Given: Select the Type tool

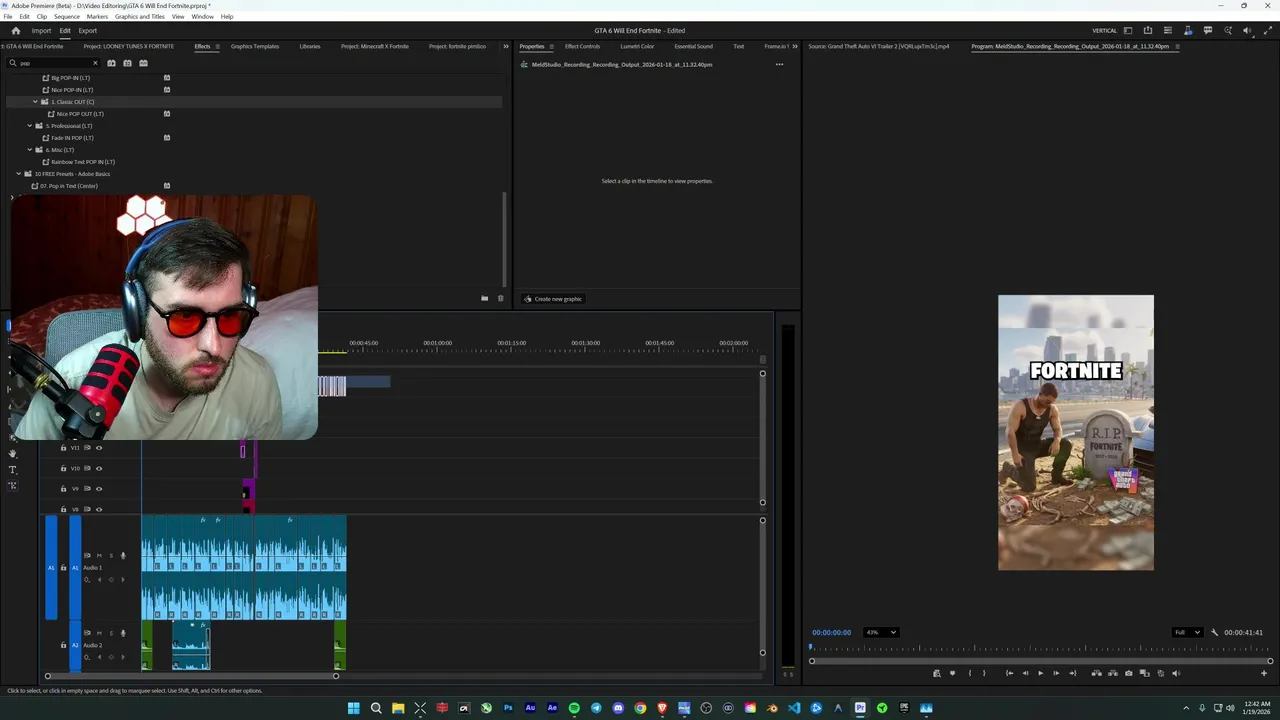Looking at the screenshot, I should tap(12, 469).
